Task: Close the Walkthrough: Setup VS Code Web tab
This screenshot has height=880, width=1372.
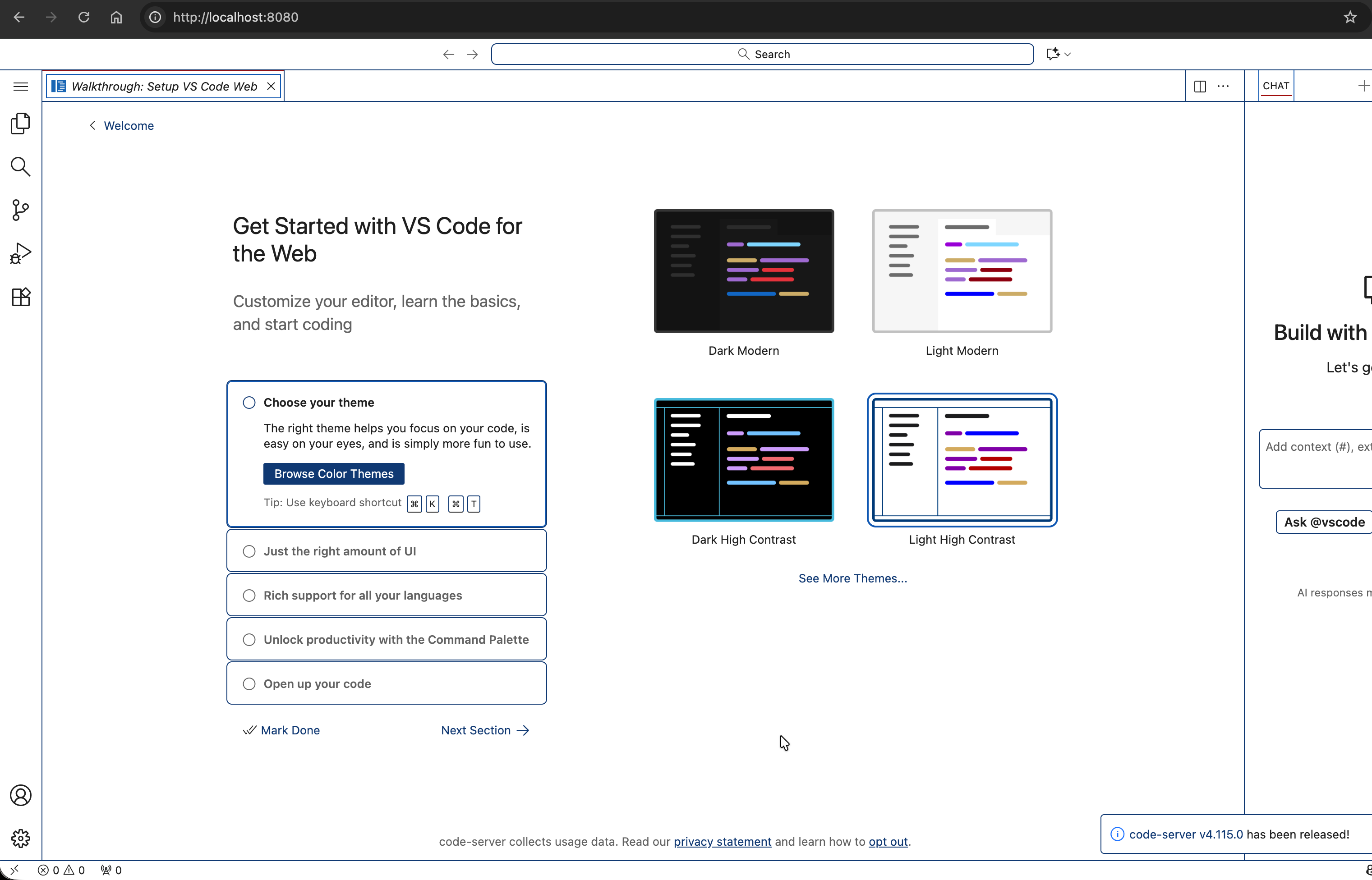Action: [271, 86]
